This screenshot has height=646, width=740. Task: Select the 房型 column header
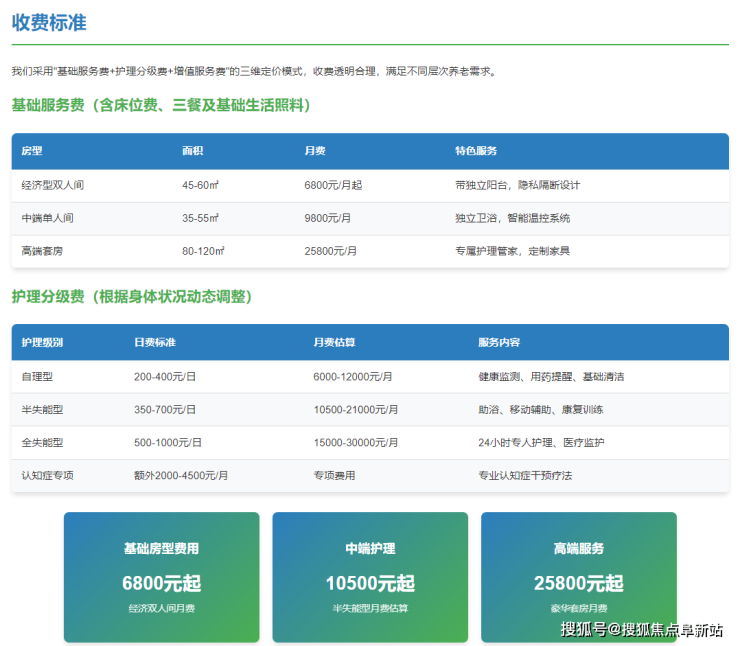click(32, 151)
